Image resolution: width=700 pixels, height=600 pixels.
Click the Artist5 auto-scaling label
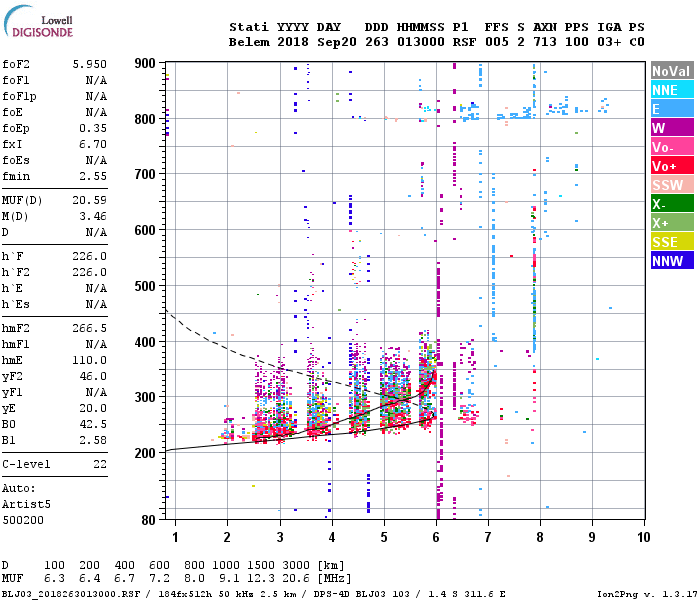pyautogui.click(x=26, y=505)
